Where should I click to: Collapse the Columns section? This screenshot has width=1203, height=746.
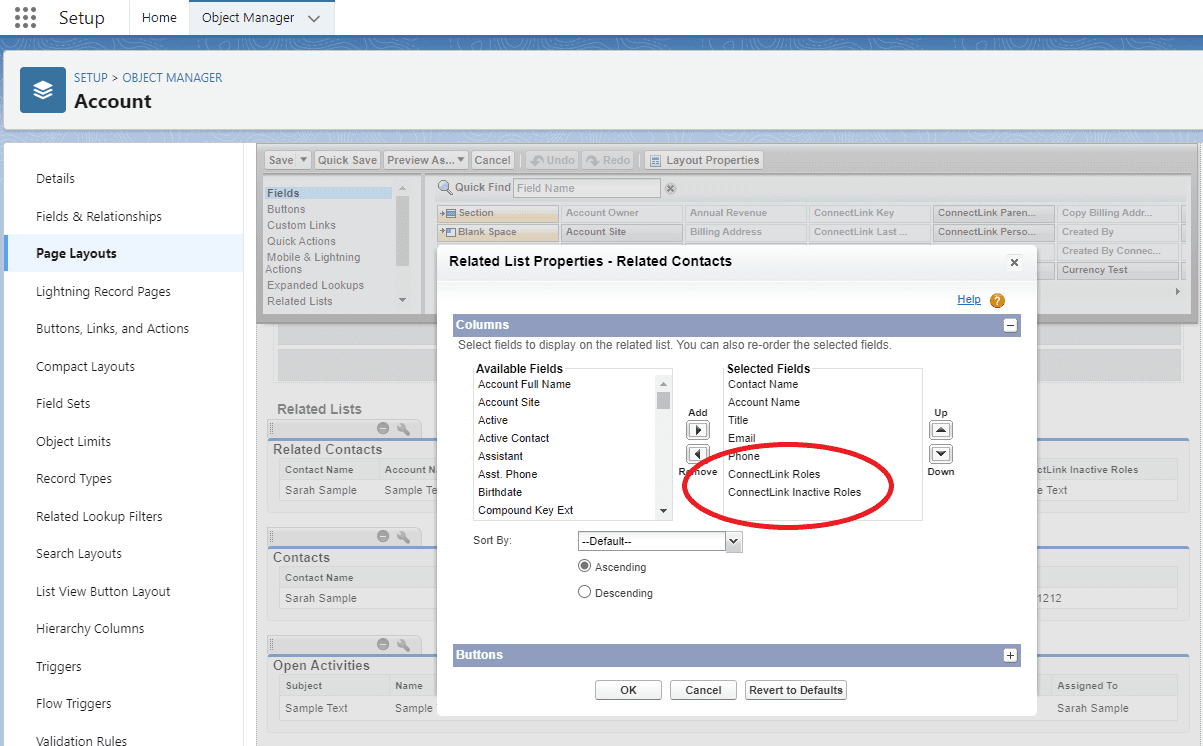[1010, 324]
